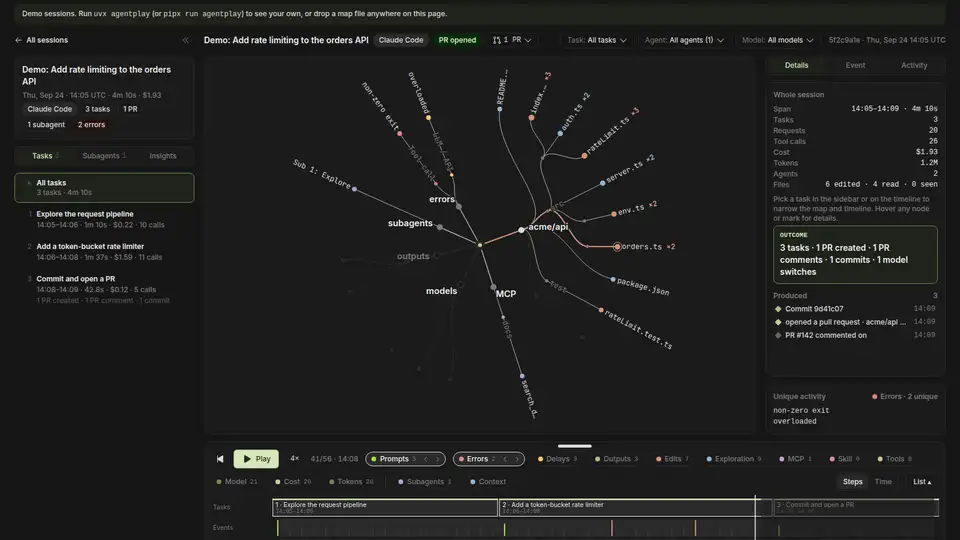Toggle the Context lane filter
The width and height of the screenshot is (960, 540).
click(x=488, y=482)
